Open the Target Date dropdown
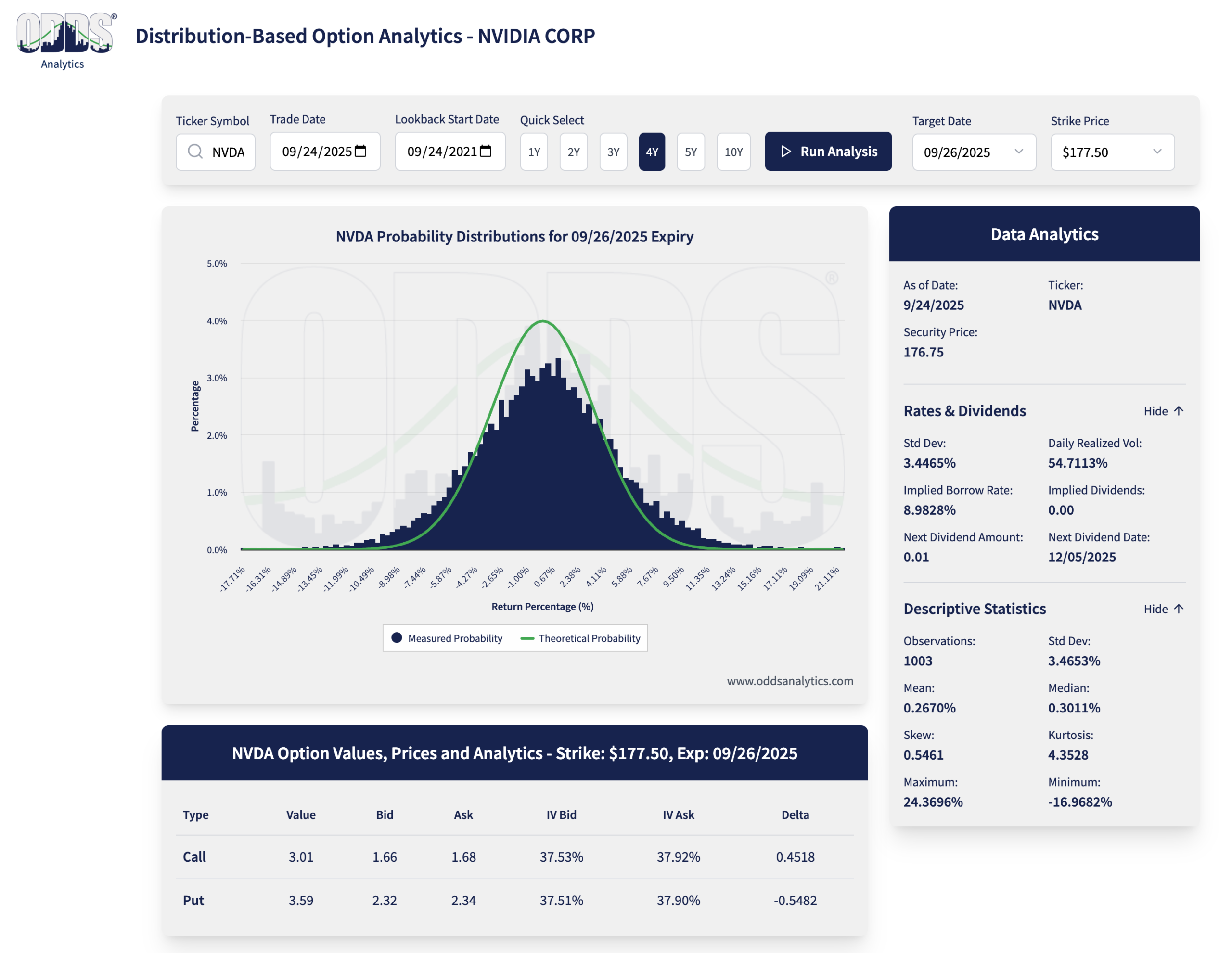This screenshot has height=953, width=1232. (x=974, y=152)
